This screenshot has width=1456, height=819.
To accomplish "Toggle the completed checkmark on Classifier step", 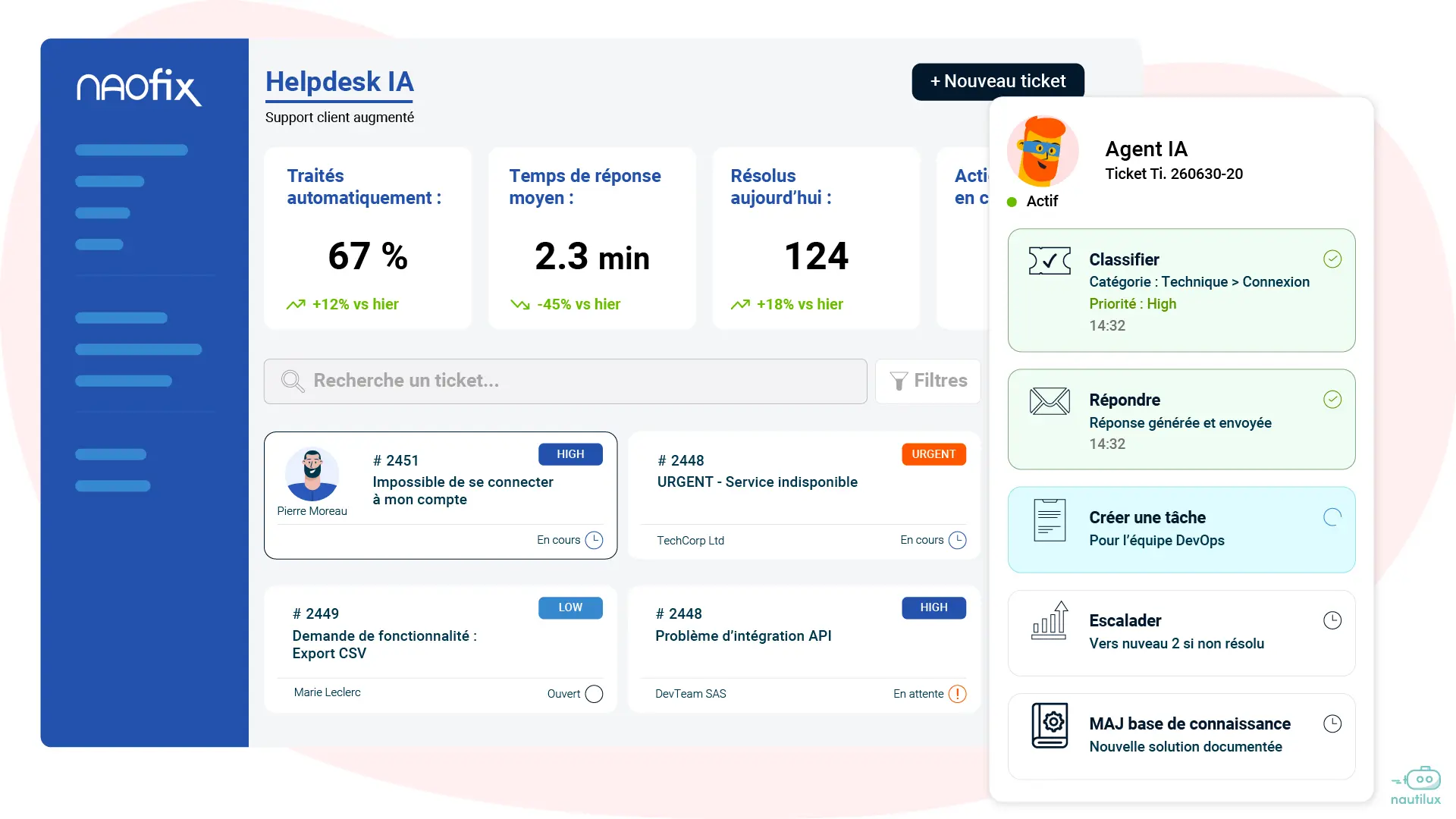I will 1333,259.
